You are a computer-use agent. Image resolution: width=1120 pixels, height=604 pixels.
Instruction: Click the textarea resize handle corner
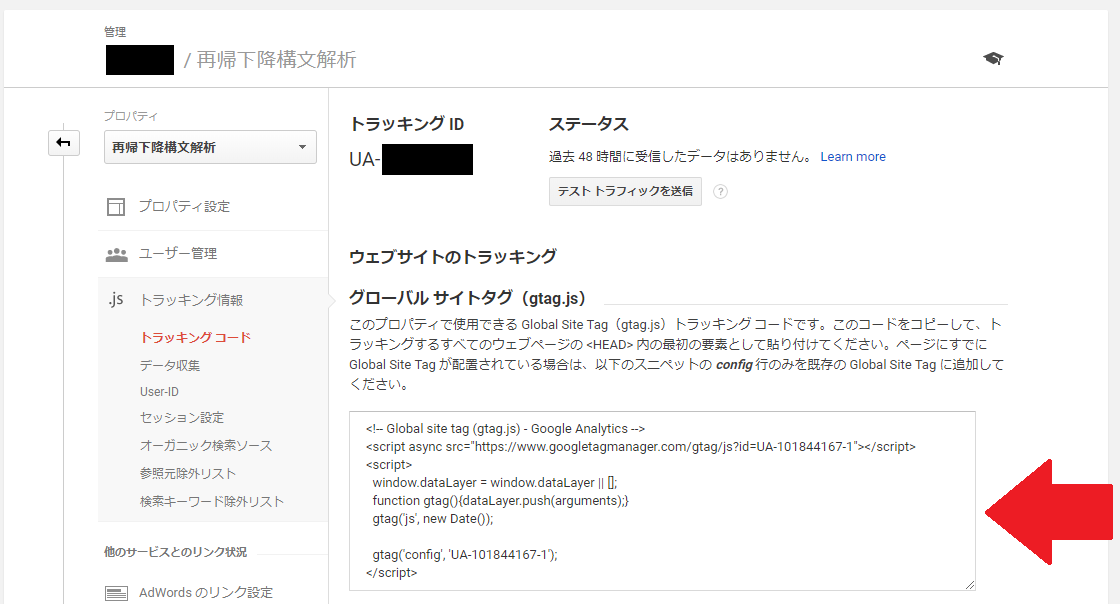coord(969,585)
